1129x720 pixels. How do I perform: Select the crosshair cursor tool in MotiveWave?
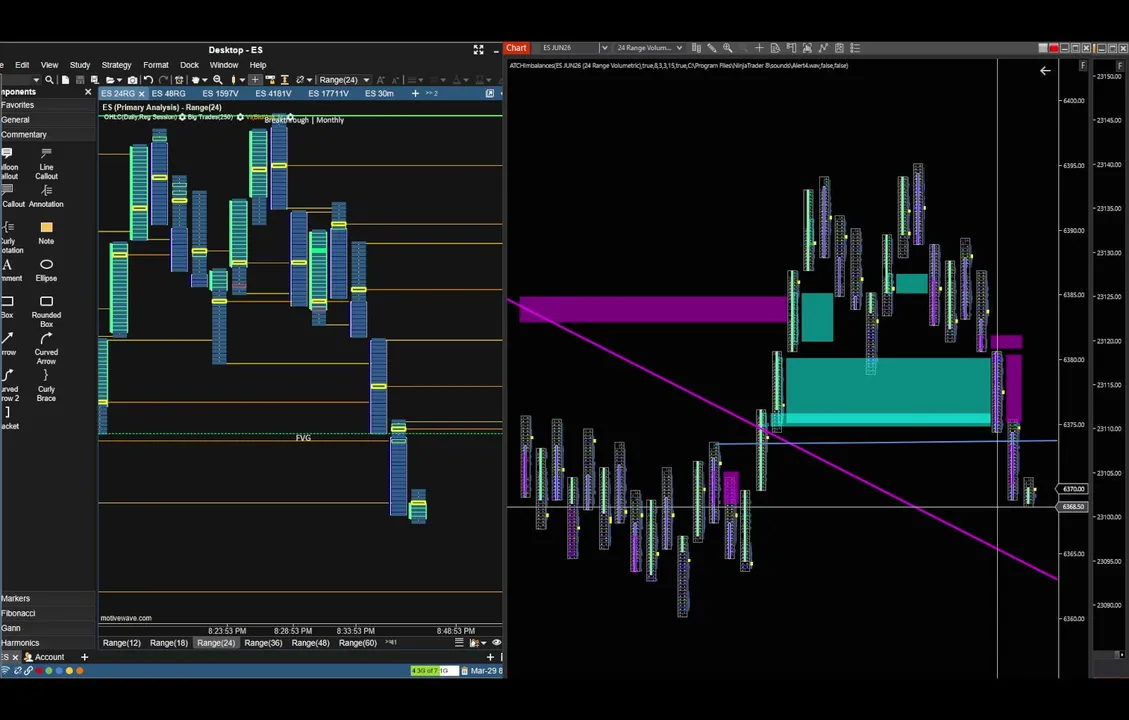(255, 80)
